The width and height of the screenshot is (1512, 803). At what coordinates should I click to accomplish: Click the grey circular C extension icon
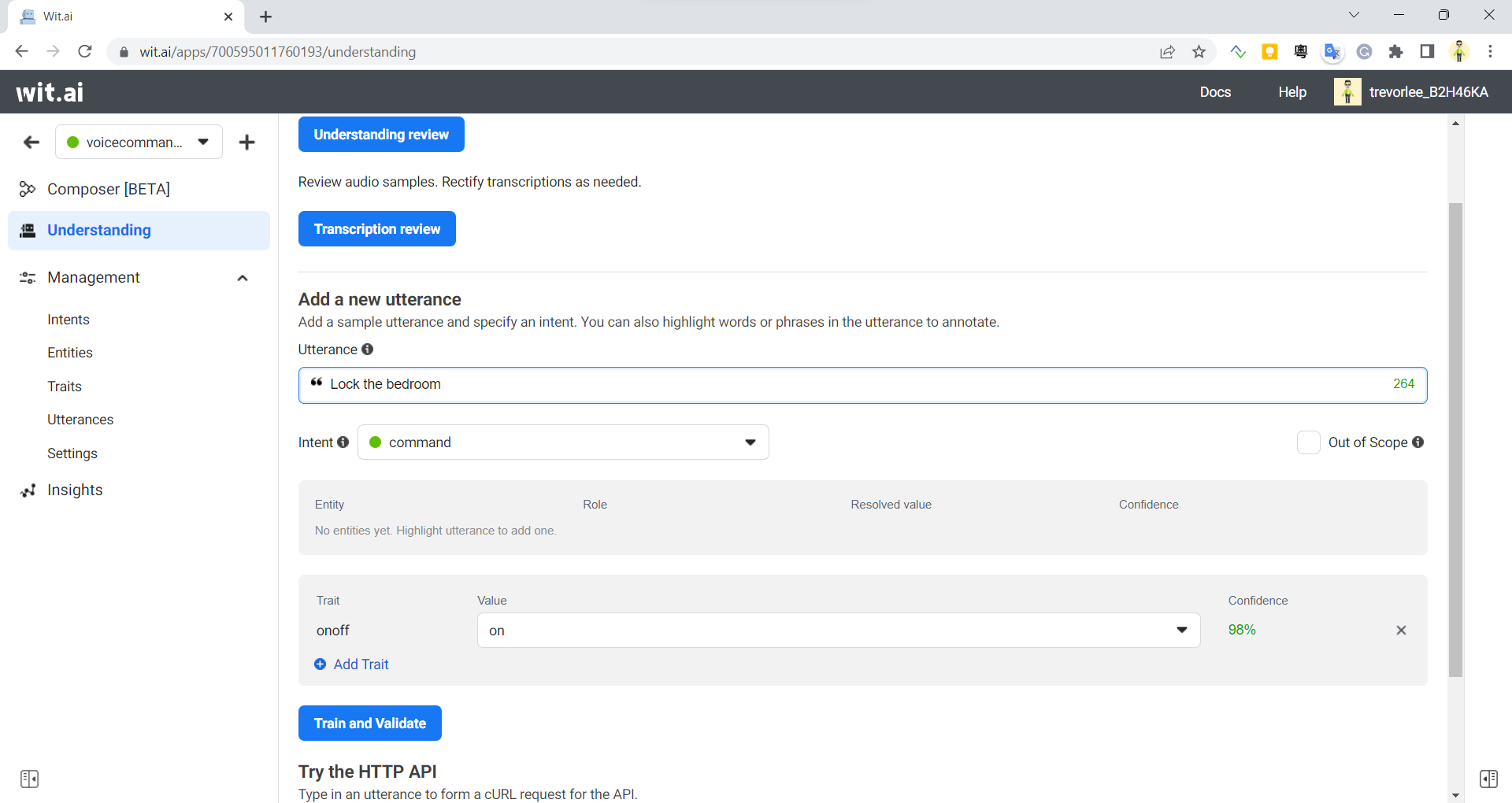(x=1364, y=52)
